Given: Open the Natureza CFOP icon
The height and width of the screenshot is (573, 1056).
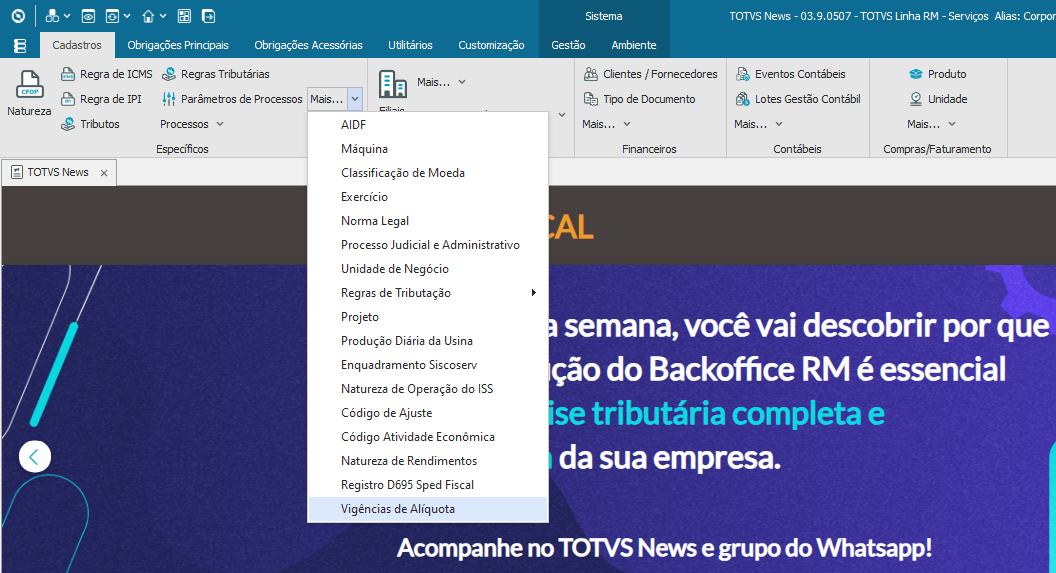Looking at the screenshot, I should point(29,85).
